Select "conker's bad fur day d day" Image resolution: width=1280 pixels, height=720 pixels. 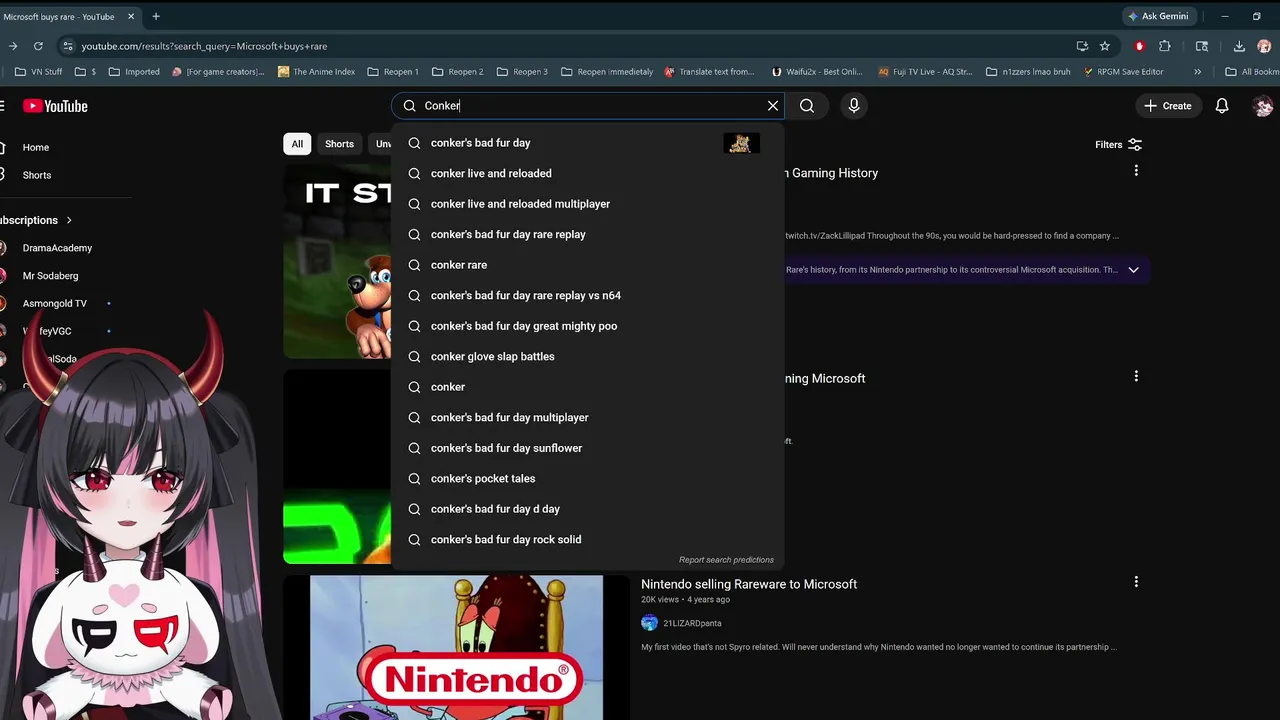pyautogui.click(x=588, y=509)
